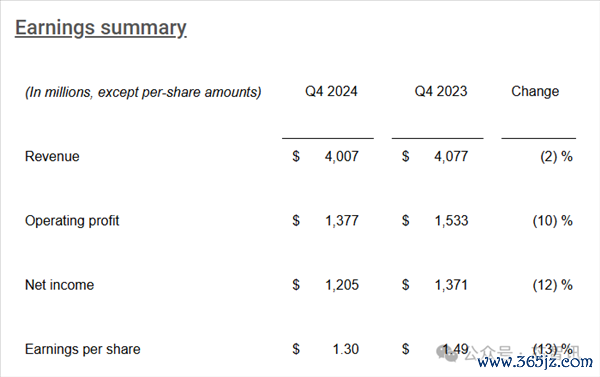The height and width of the screenshot is (377, 600).
Task: Click the Net income row label
Action: tap(59, 285)
